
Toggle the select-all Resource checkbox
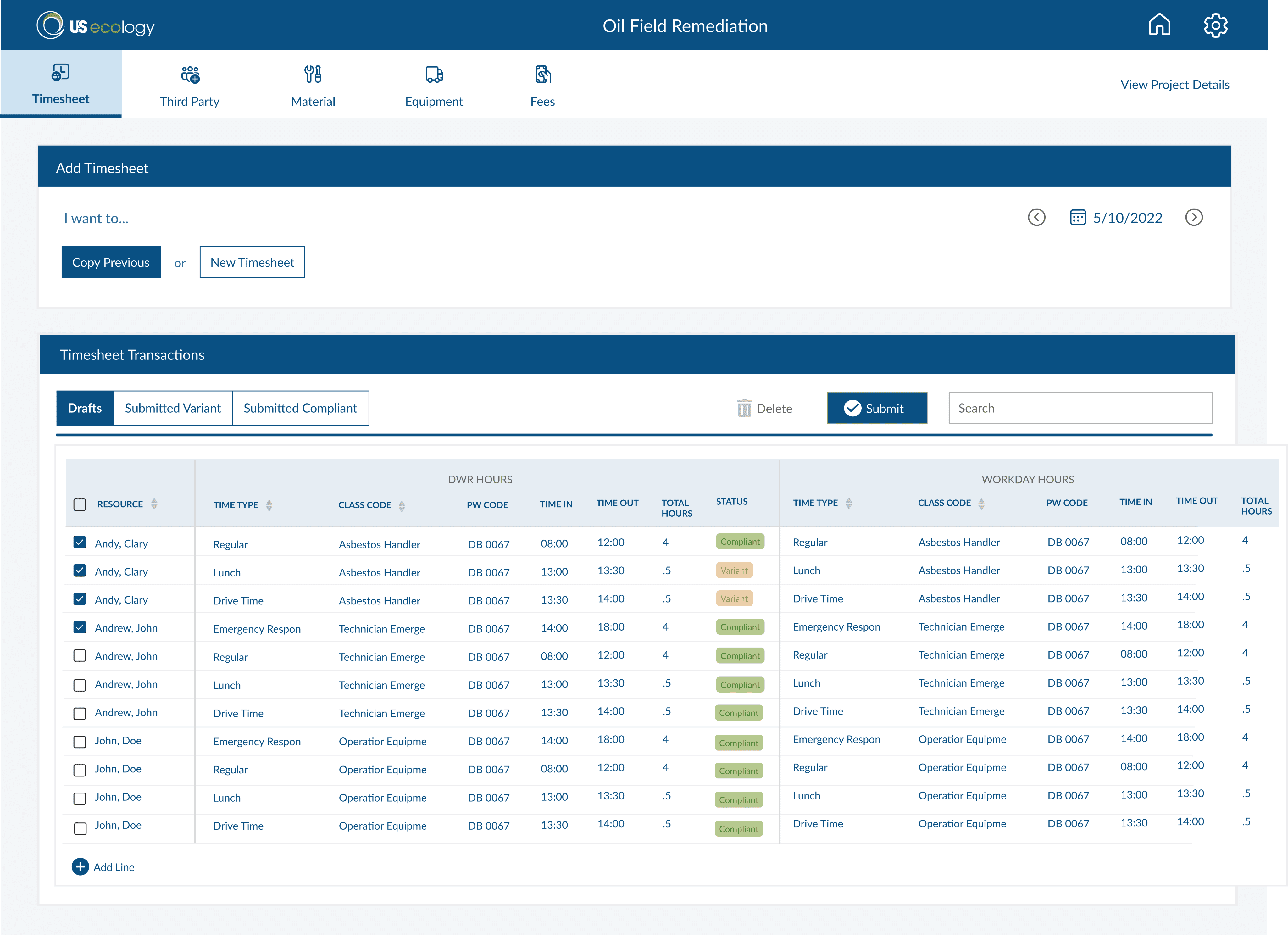80,504
